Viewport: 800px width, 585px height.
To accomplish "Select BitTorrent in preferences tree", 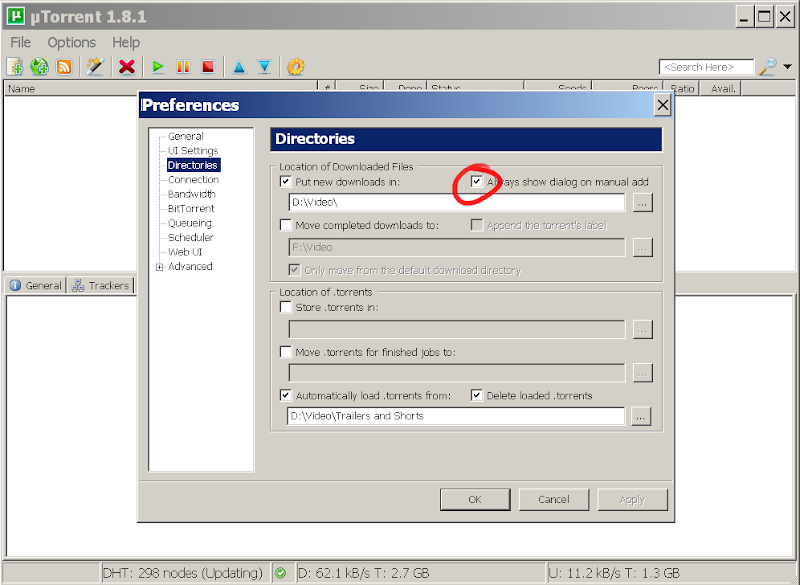I will coord(191,208).
